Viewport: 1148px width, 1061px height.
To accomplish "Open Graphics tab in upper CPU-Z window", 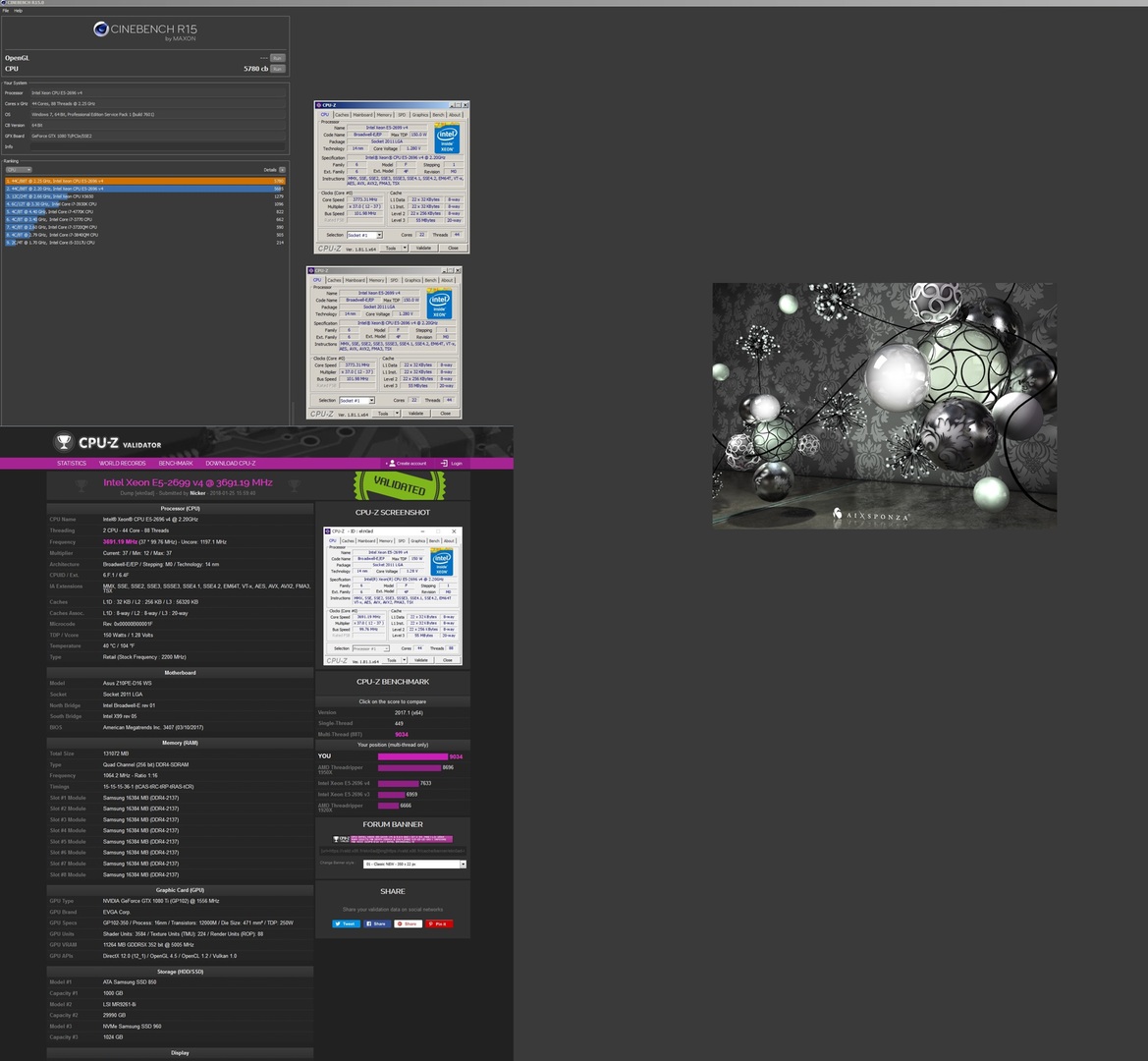I will pos(420,115).
